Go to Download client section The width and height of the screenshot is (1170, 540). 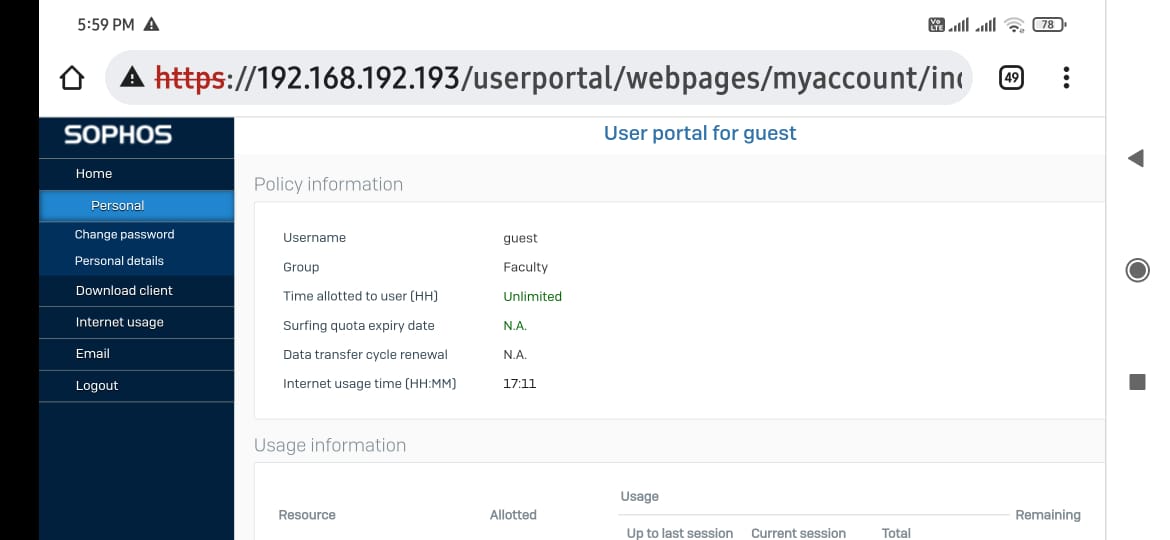point(124,291)
